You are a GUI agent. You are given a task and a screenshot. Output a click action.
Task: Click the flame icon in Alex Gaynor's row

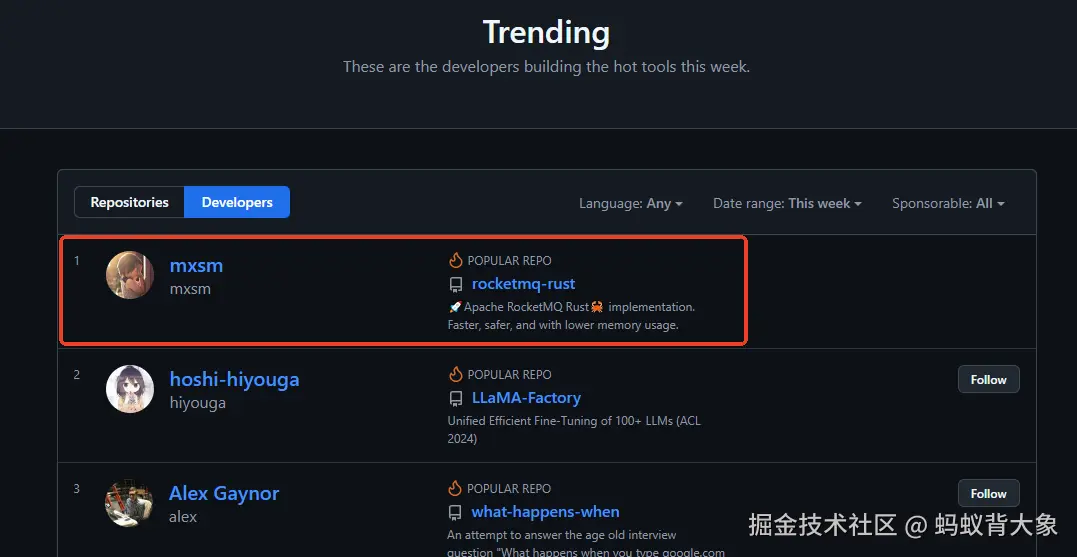(455, 488)
